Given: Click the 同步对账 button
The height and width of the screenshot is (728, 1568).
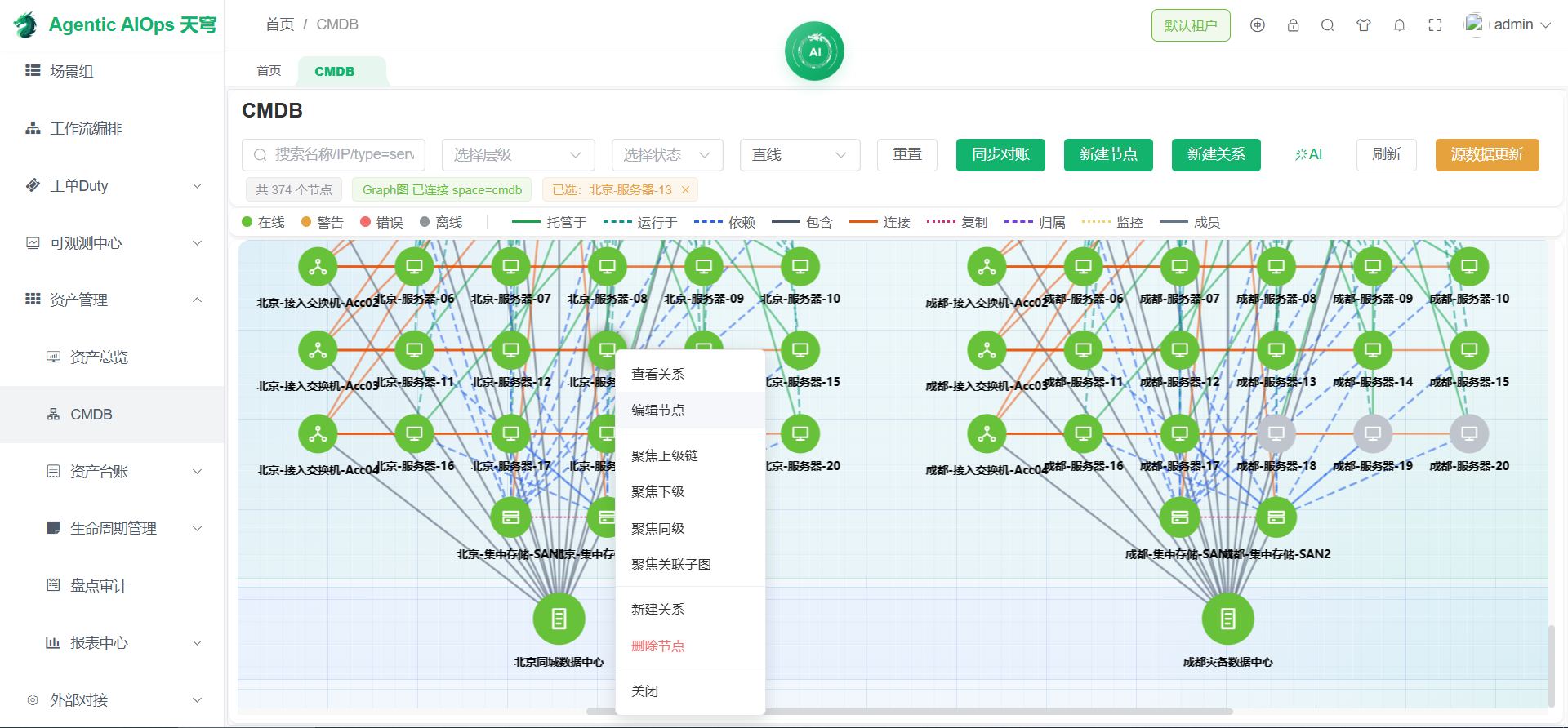Looking at the screenshot, I should point(1000,155).
